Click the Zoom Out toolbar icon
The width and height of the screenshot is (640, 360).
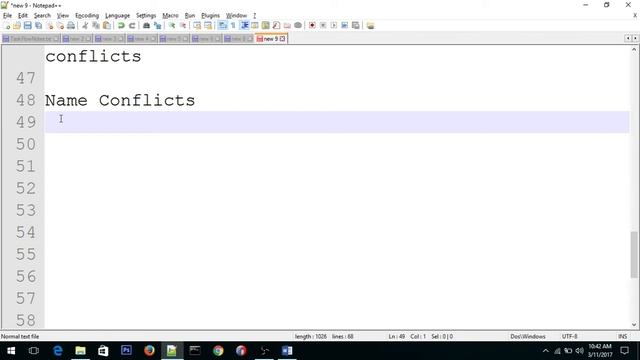182,26
